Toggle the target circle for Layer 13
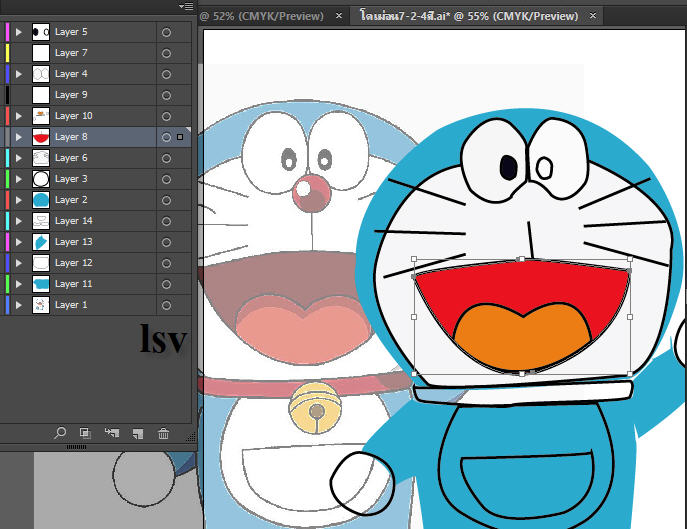The image size is (687, 529). [x=166, y=242]
